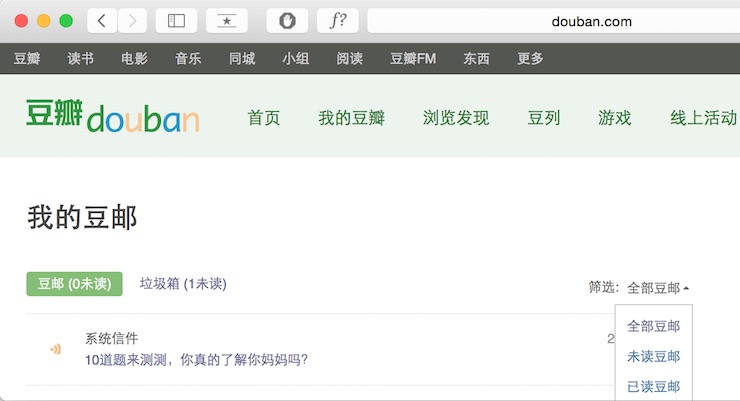The image size is (740, 401).
Task: Open 线上活动 page
Action: click(703, 118)
